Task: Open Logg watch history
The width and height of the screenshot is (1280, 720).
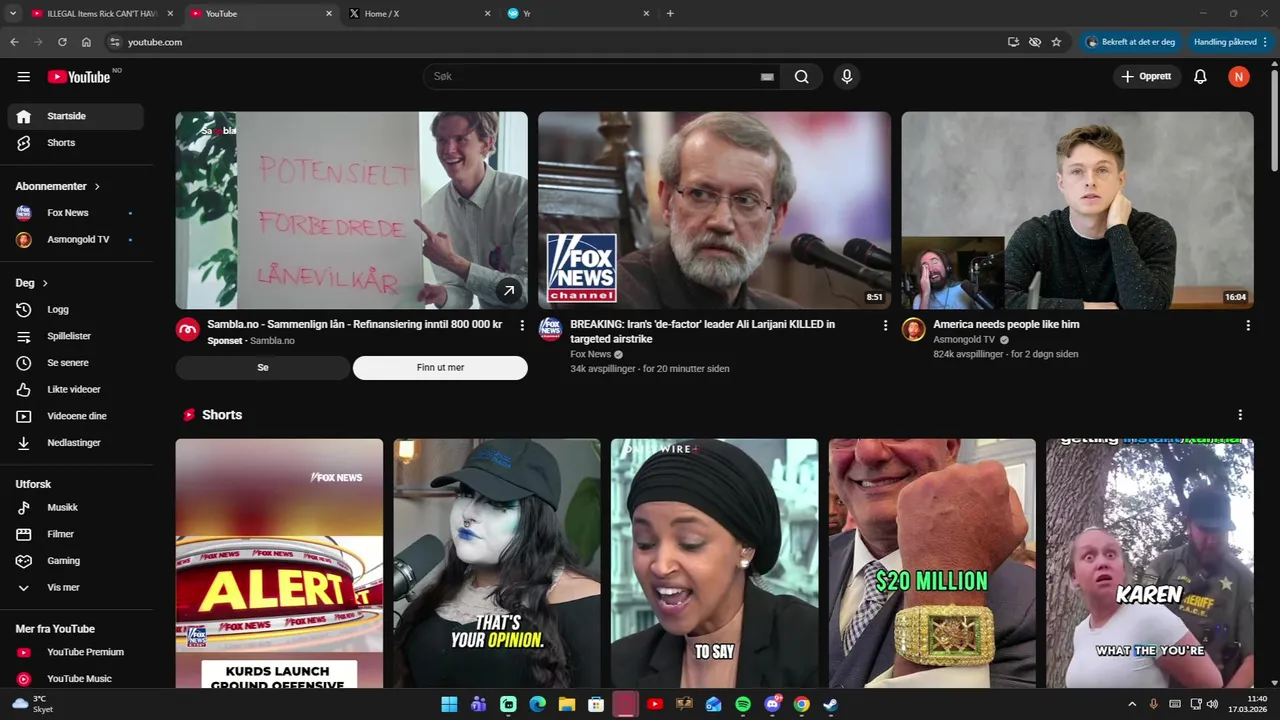Action: point(76,310)
